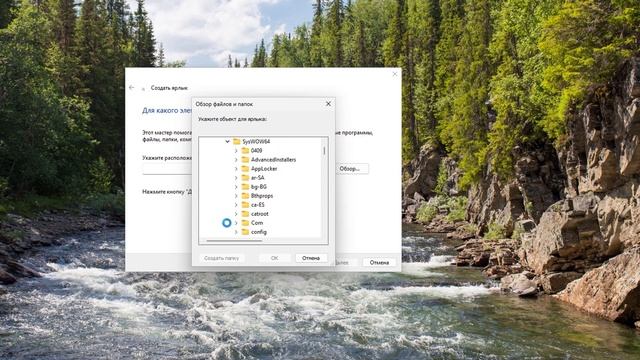Click the location input field in the wizard

167,169
